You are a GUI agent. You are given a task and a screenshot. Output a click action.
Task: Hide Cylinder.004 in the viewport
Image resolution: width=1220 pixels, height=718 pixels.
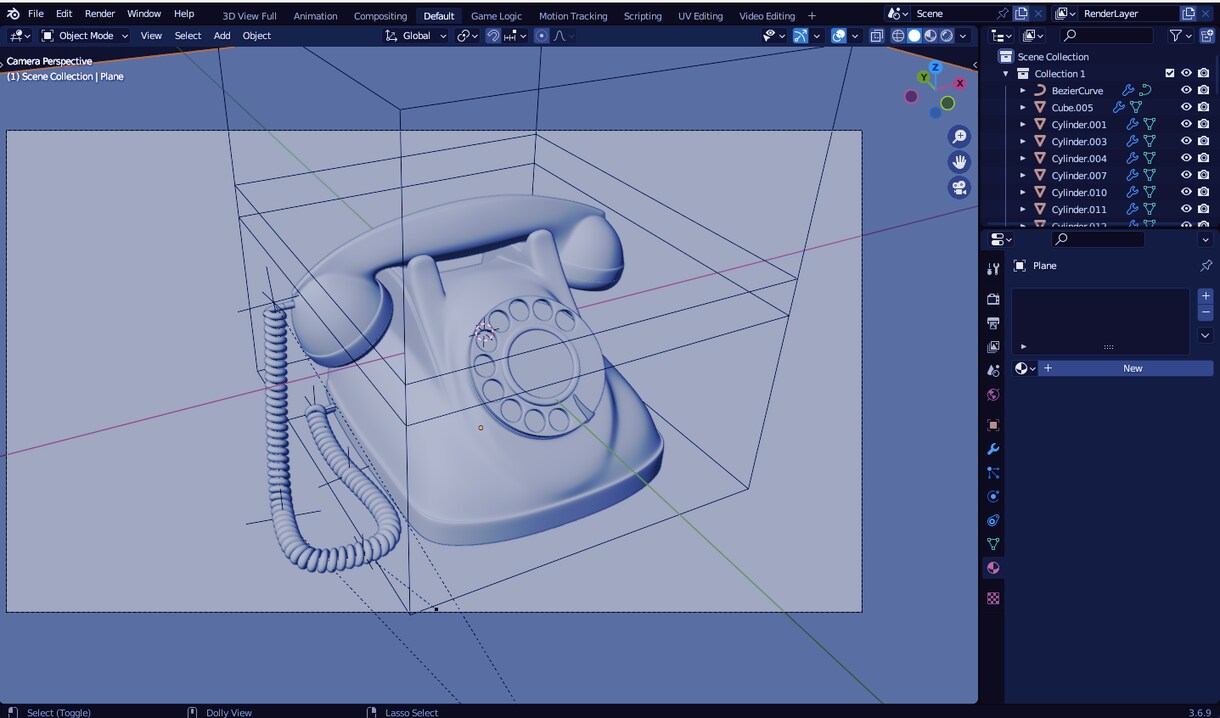click(x=1186, y=158)
